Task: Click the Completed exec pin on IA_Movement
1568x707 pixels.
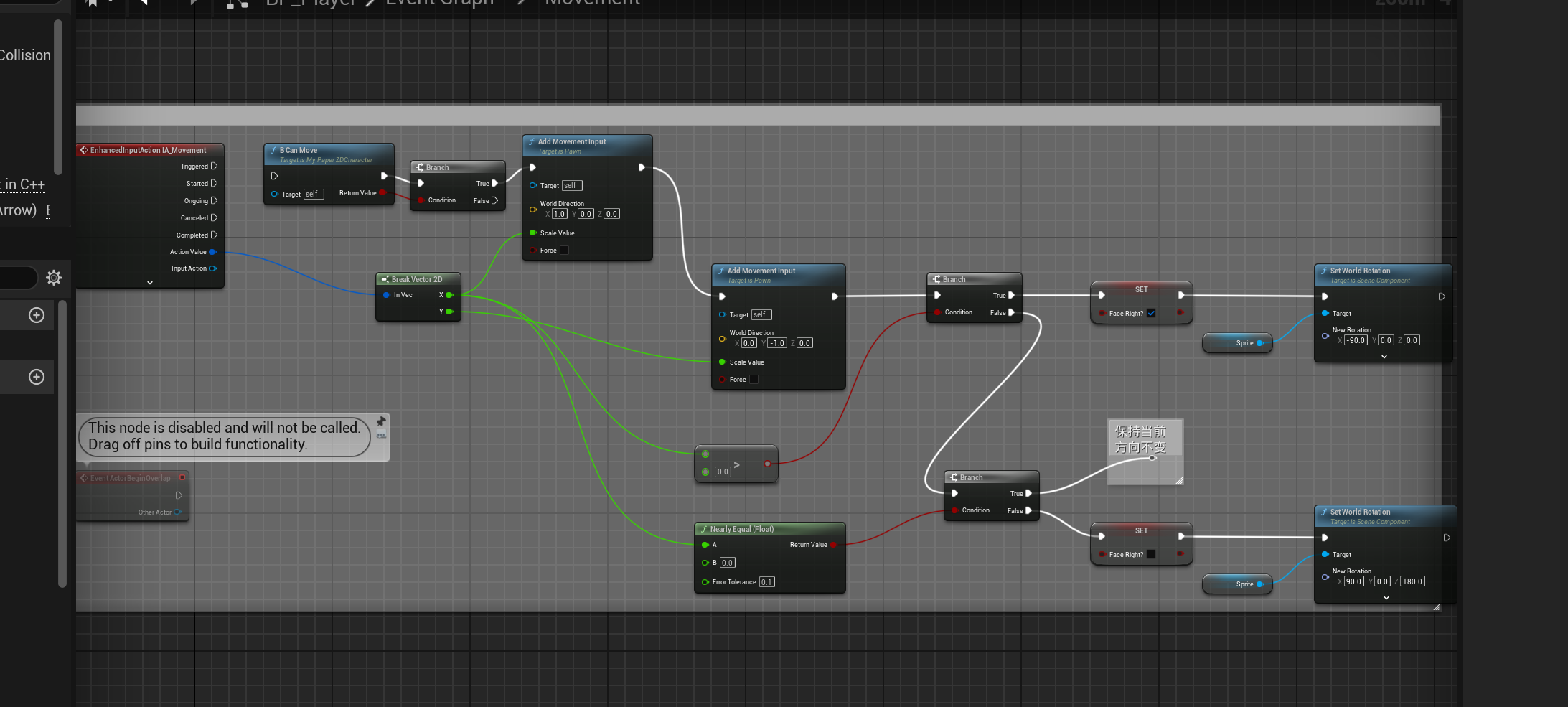Action: [214, 235]
